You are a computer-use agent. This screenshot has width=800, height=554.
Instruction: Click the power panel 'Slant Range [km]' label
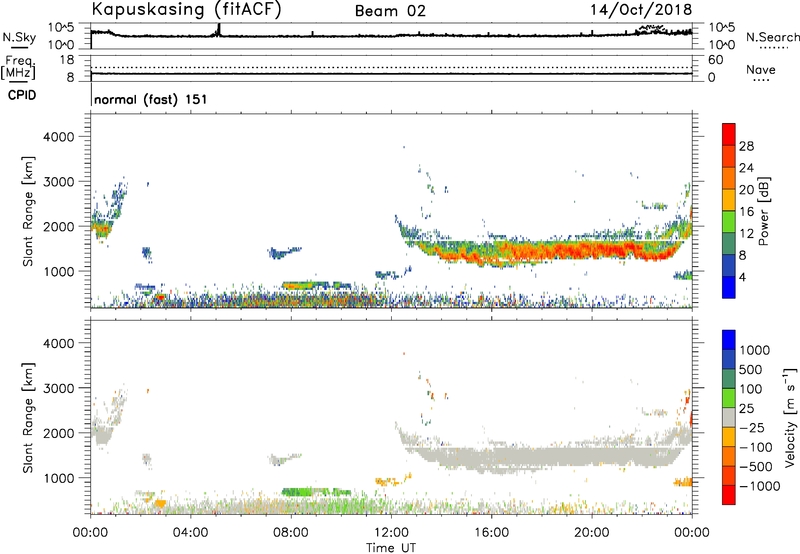[x=28, y=211]
